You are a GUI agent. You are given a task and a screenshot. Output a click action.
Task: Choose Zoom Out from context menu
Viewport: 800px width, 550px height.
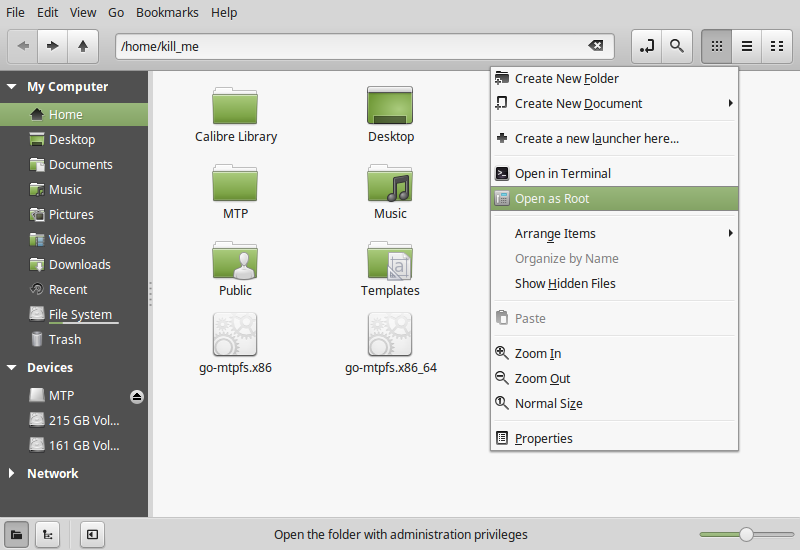coord(614,379)
